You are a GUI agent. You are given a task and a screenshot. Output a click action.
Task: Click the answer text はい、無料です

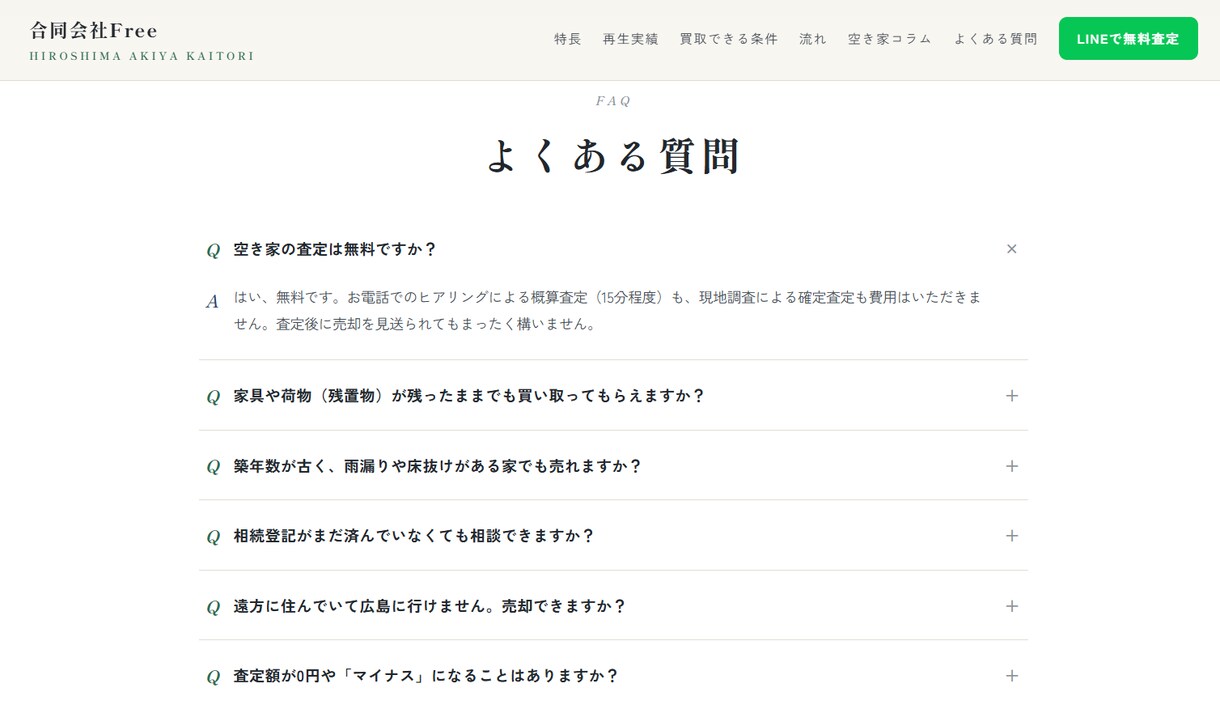(608, 311)
